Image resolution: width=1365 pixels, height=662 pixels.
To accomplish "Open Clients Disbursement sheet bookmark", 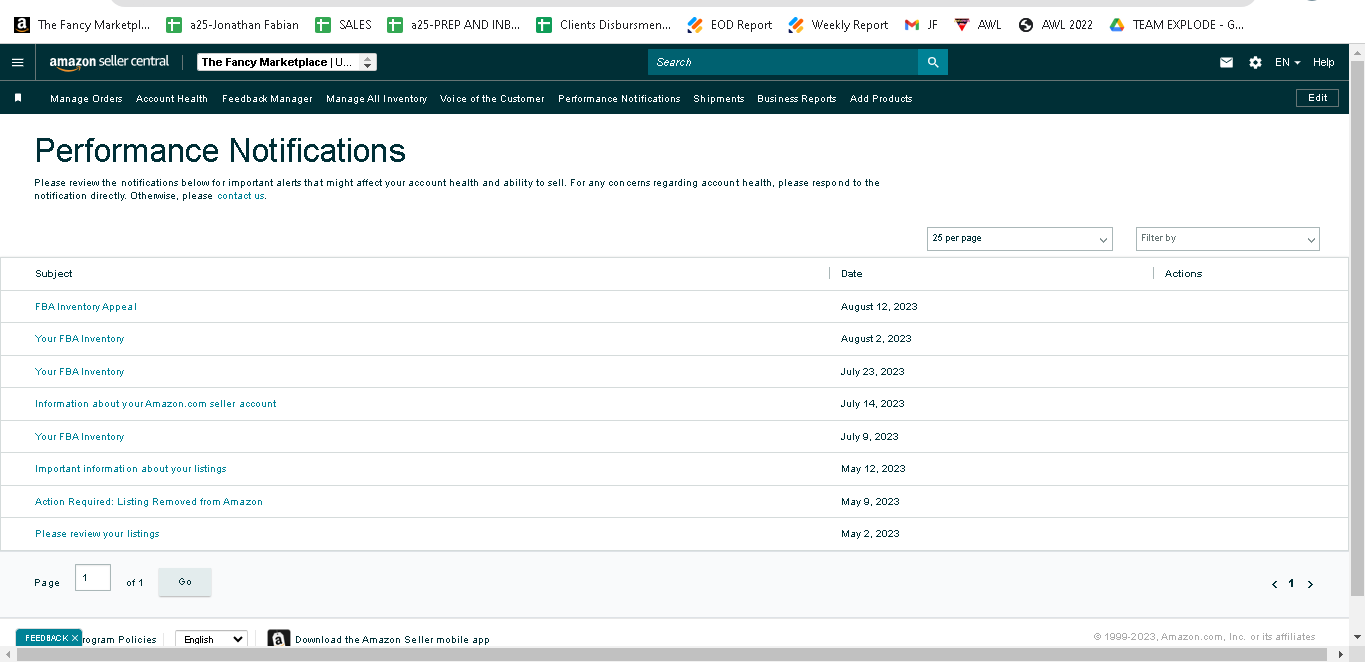I will coord(604,25).
